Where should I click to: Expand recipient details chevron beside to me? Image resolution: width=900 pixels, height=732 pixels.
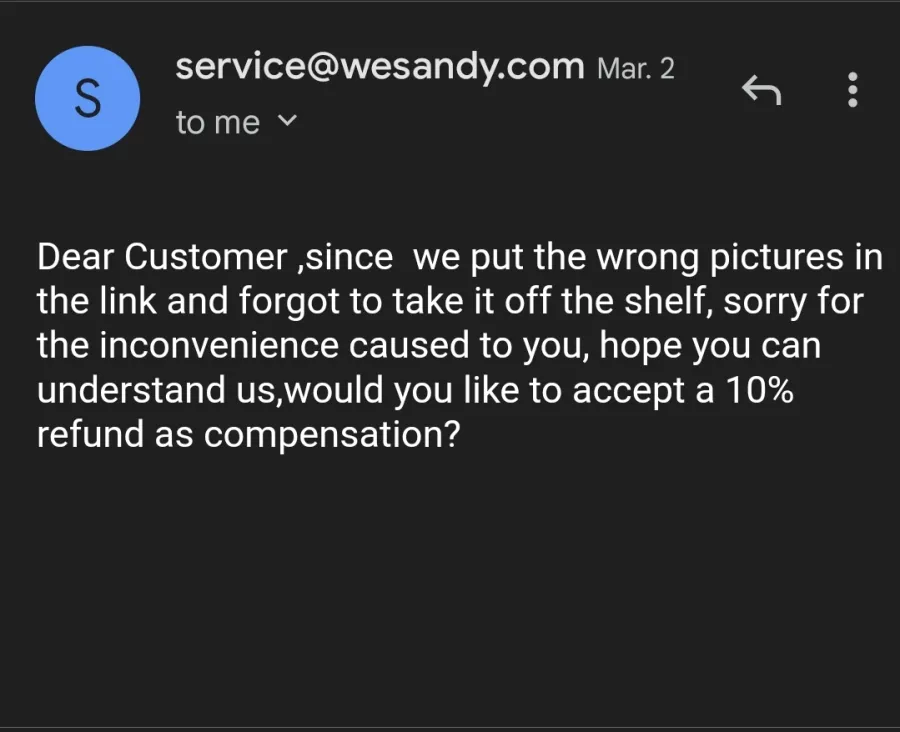point(287,121)
